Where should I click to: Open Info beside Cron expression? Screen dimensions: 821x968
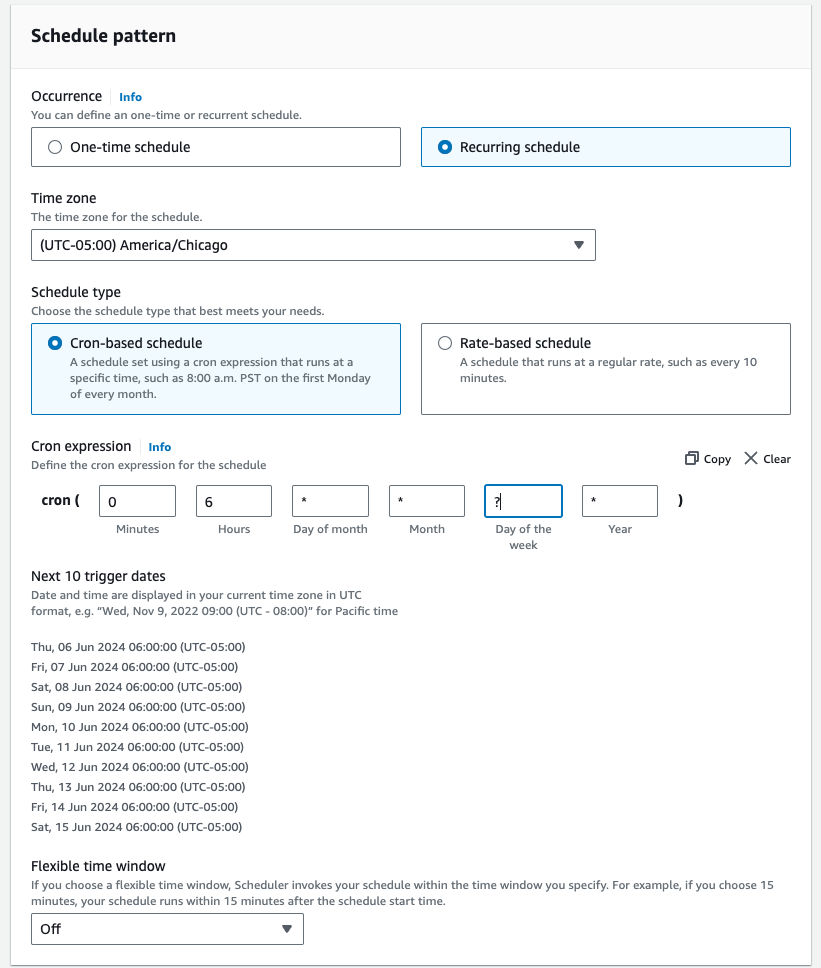point(159,446)
